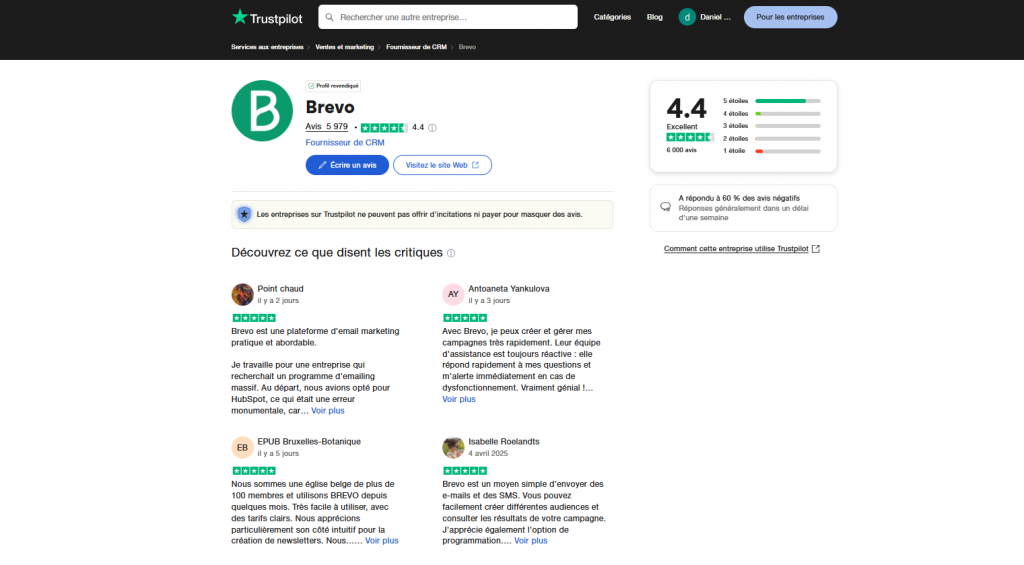Click external link icon in Visitez le site
The image size is (1024, 565).
475,165
